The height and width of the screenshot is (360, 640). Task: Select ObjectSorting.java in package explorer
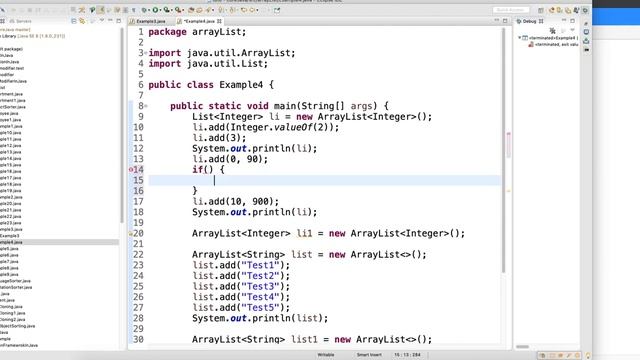[x=18, y=326]
